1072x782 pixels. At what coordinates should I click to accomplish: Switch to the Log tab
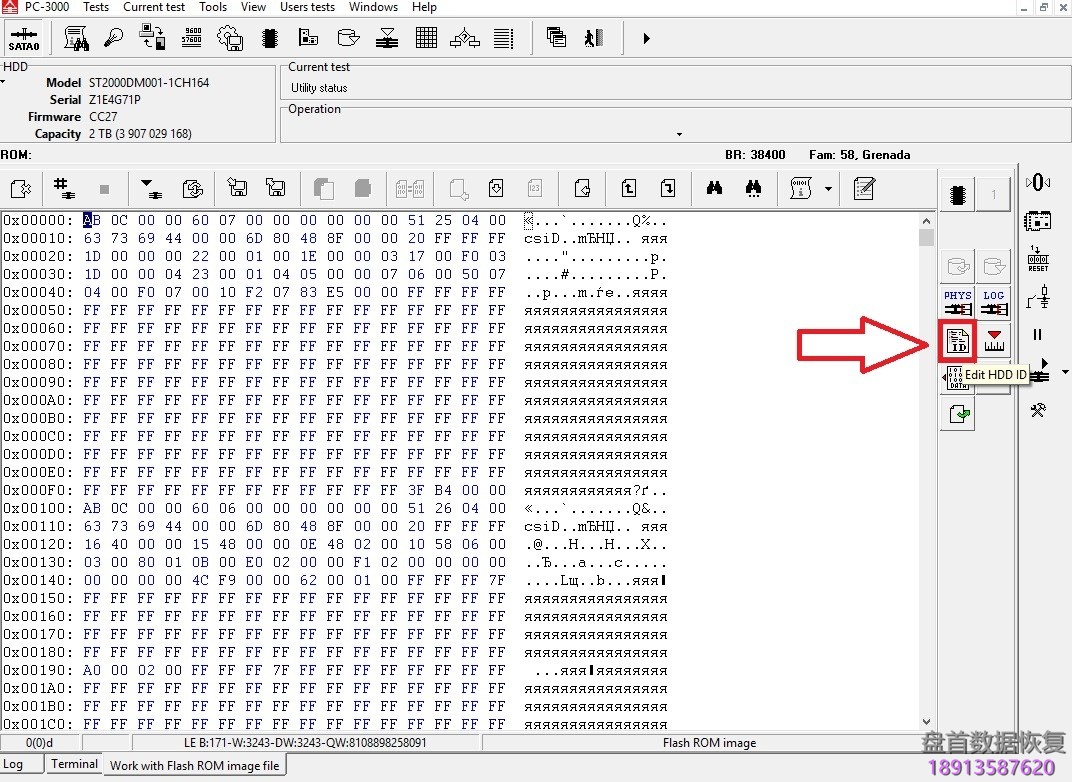[14, 764]
